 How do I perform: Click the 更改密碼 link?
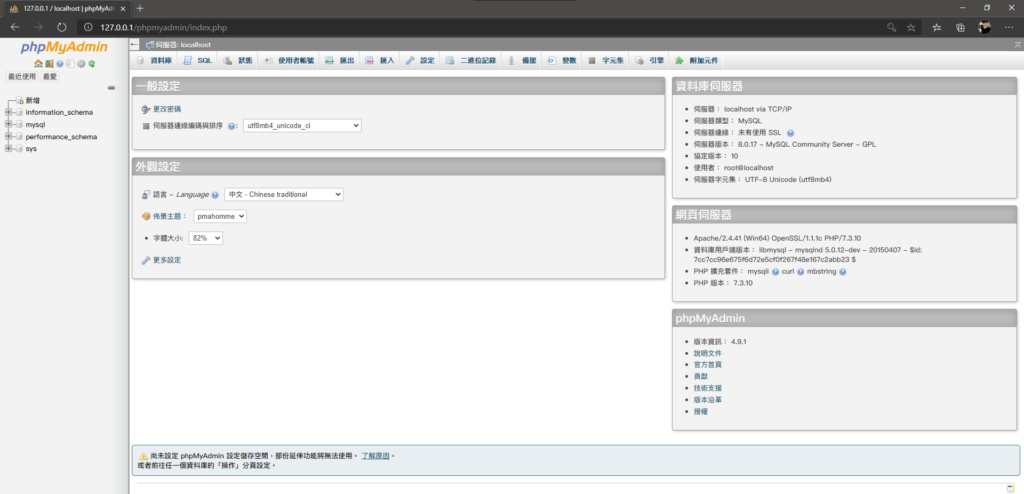(167, 108)
